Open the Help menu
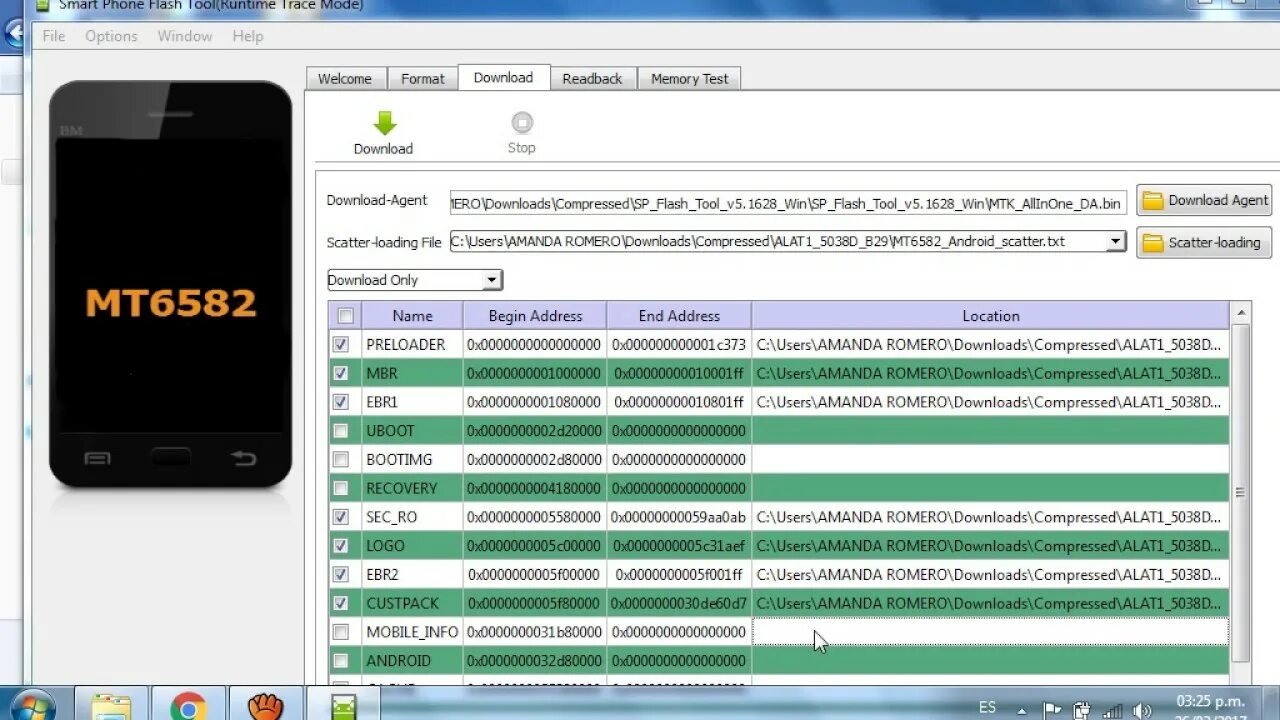Image resolution: width=1280 pixels, height=720 pixels. tap(248, 36)
